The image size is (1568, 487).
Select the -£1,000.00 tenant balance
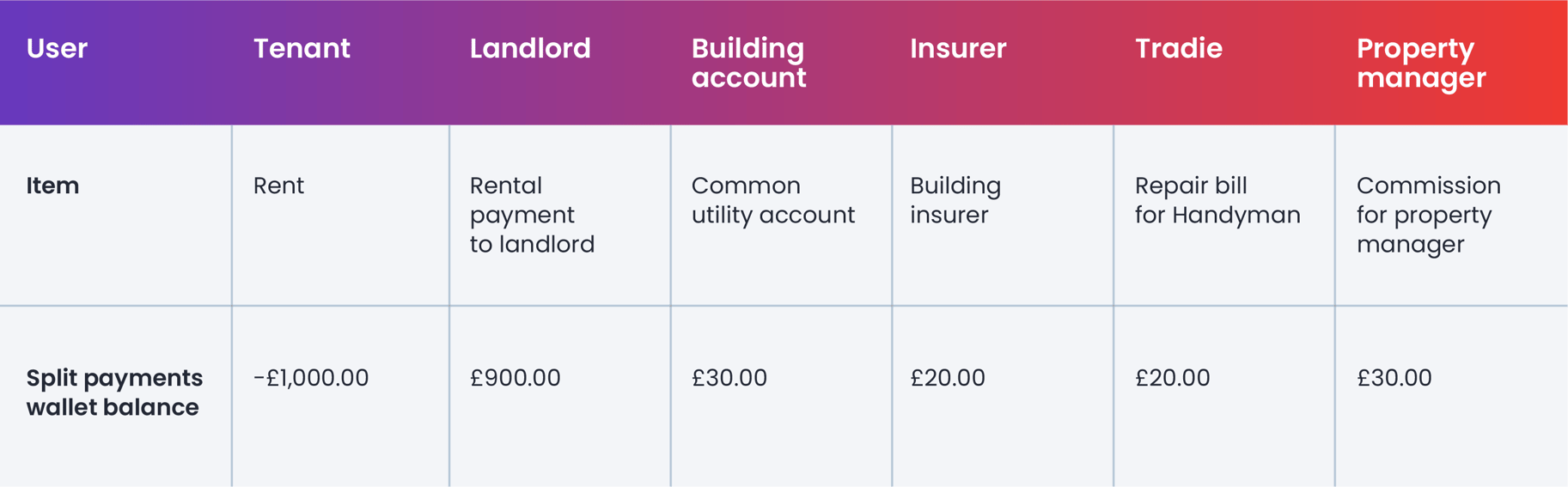pyautogui.click(x=311, y=378)
